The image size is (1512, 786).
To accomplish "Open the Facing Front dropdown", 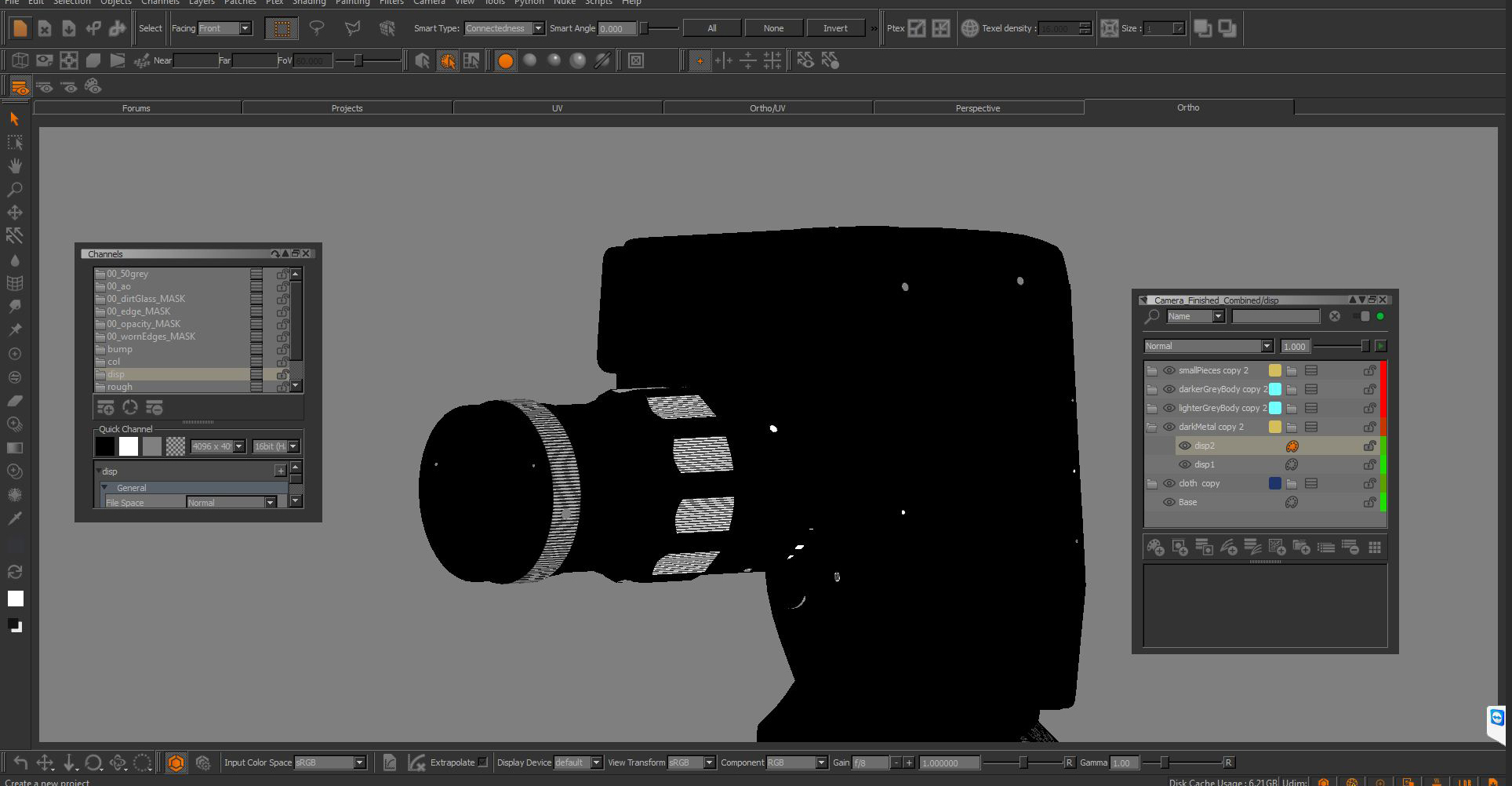I will 224,28.
